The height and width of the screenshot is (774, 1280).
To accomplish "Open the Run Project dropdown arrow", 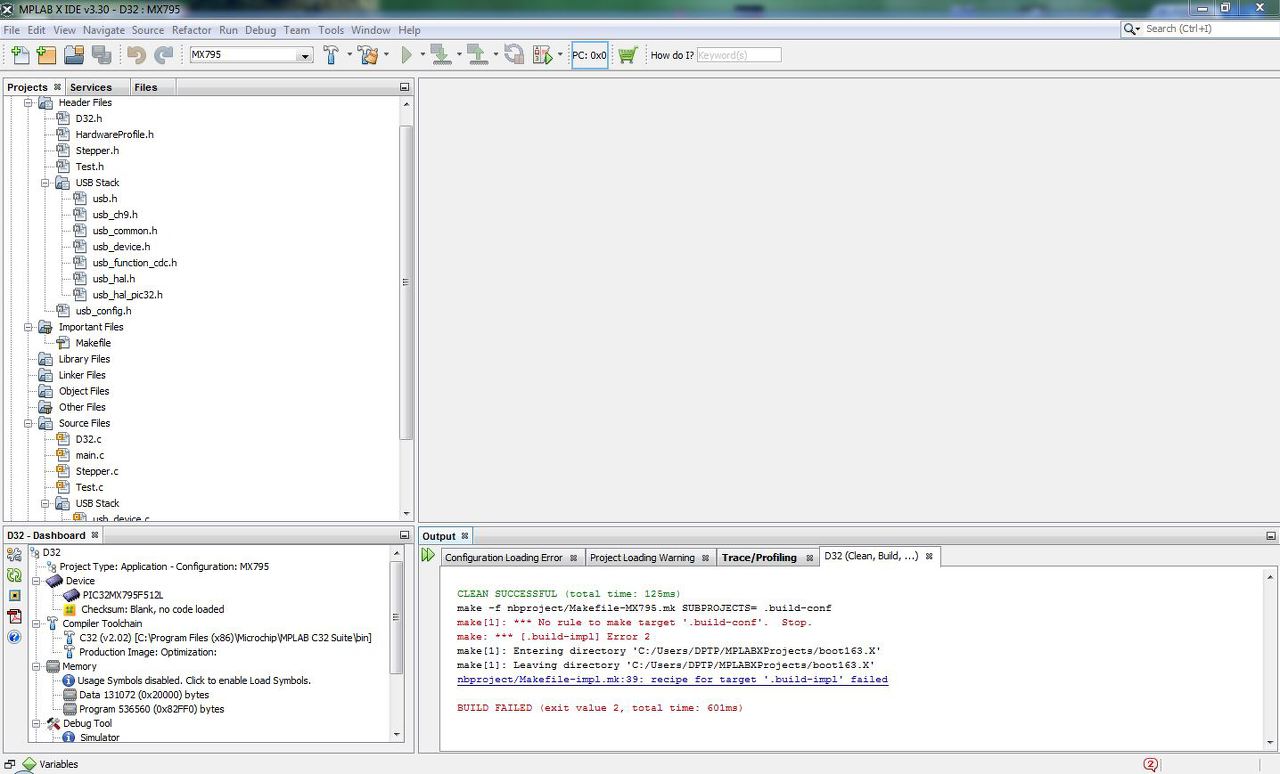I will 423,55.
